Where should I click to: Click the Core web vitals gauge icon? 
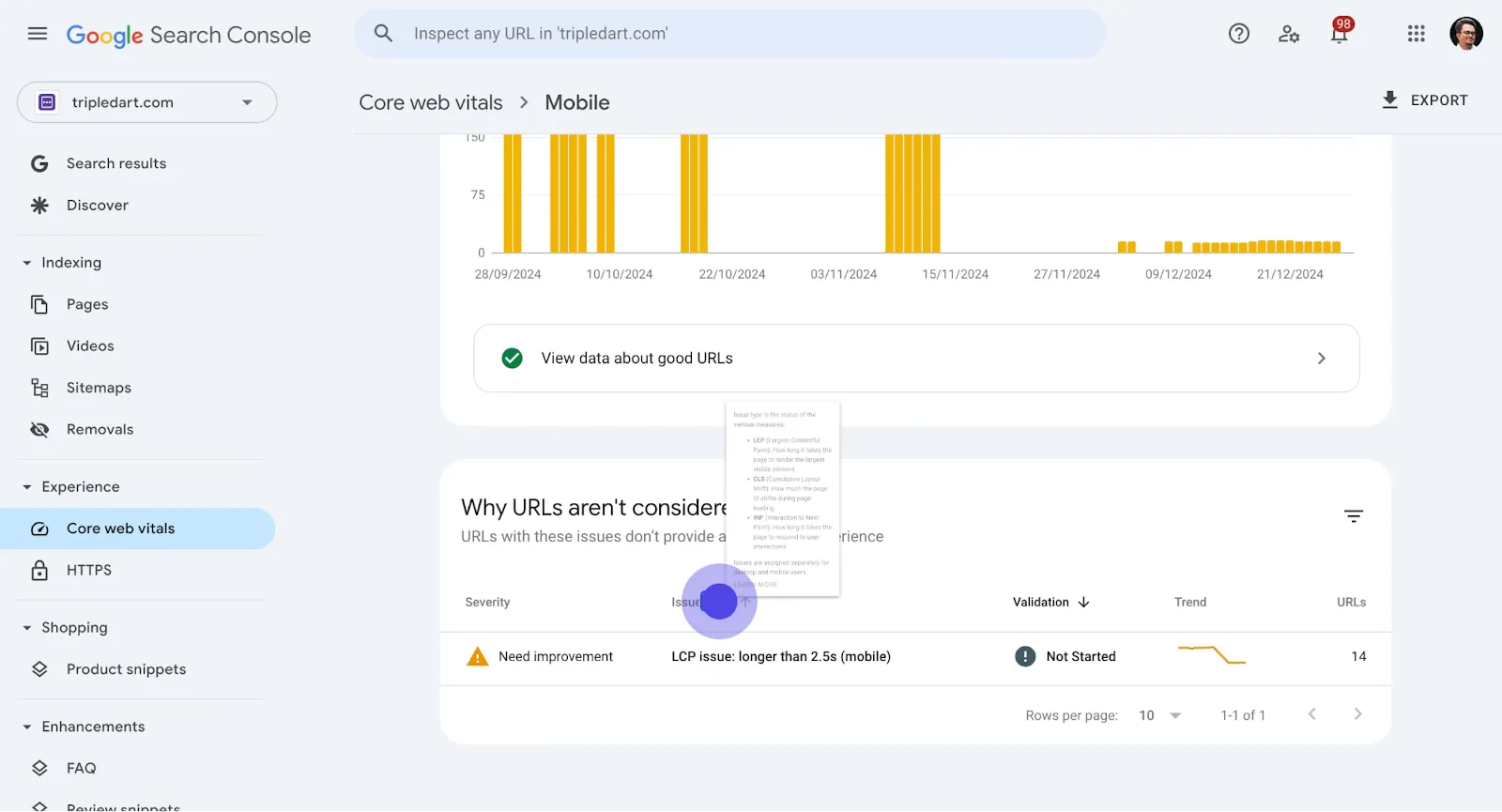[x=39, y=529]
